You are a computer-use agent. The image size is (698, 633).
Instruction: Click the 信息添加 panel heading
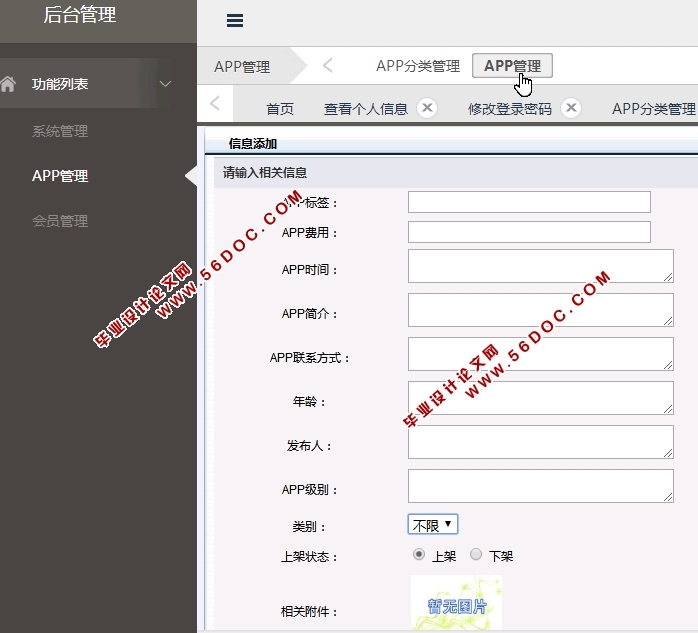pyautogui.click(x=252, y=144)
